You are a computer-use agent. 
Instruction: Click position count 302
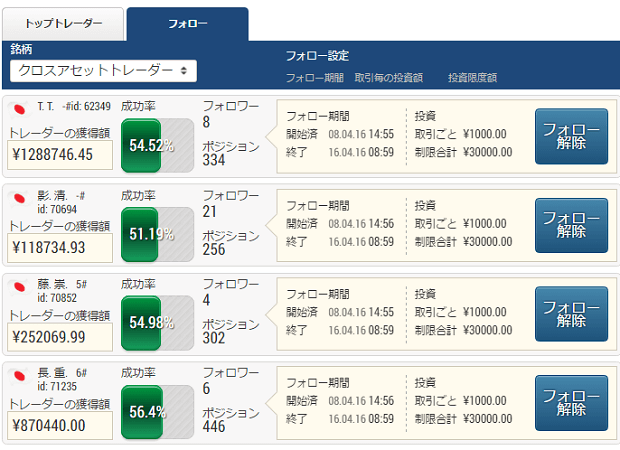[x=214, y=338]
